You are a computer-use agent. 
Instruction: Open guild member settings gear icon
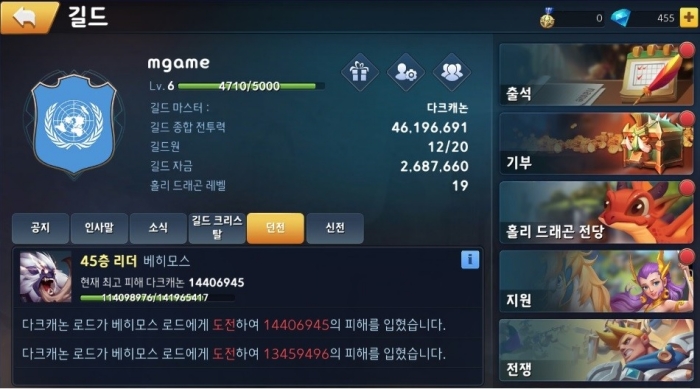point(405,72)
